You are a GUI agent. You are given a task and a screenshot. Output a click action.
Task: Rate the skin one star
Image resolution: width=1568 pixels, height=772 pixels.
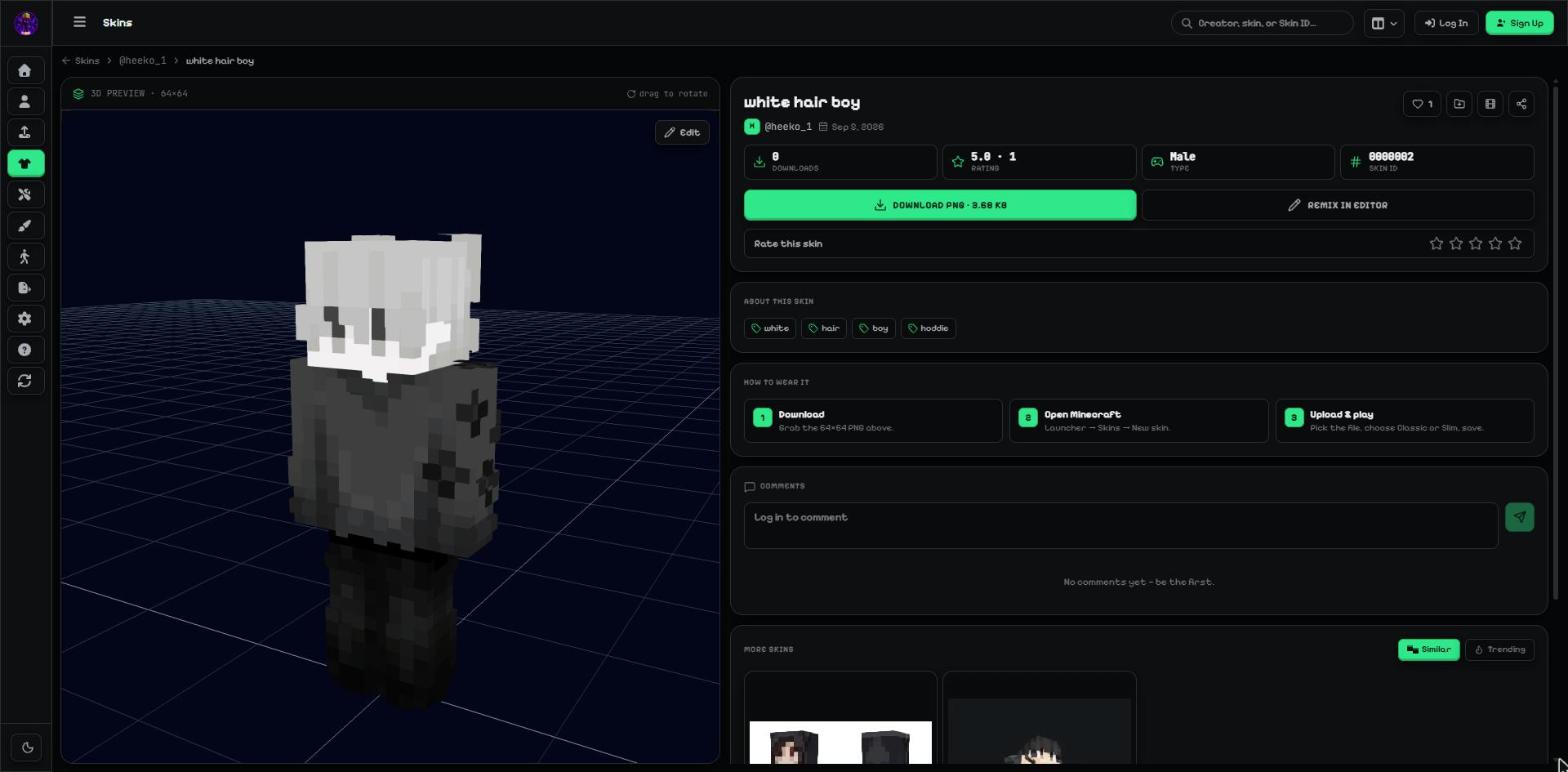coord(1436,244)
